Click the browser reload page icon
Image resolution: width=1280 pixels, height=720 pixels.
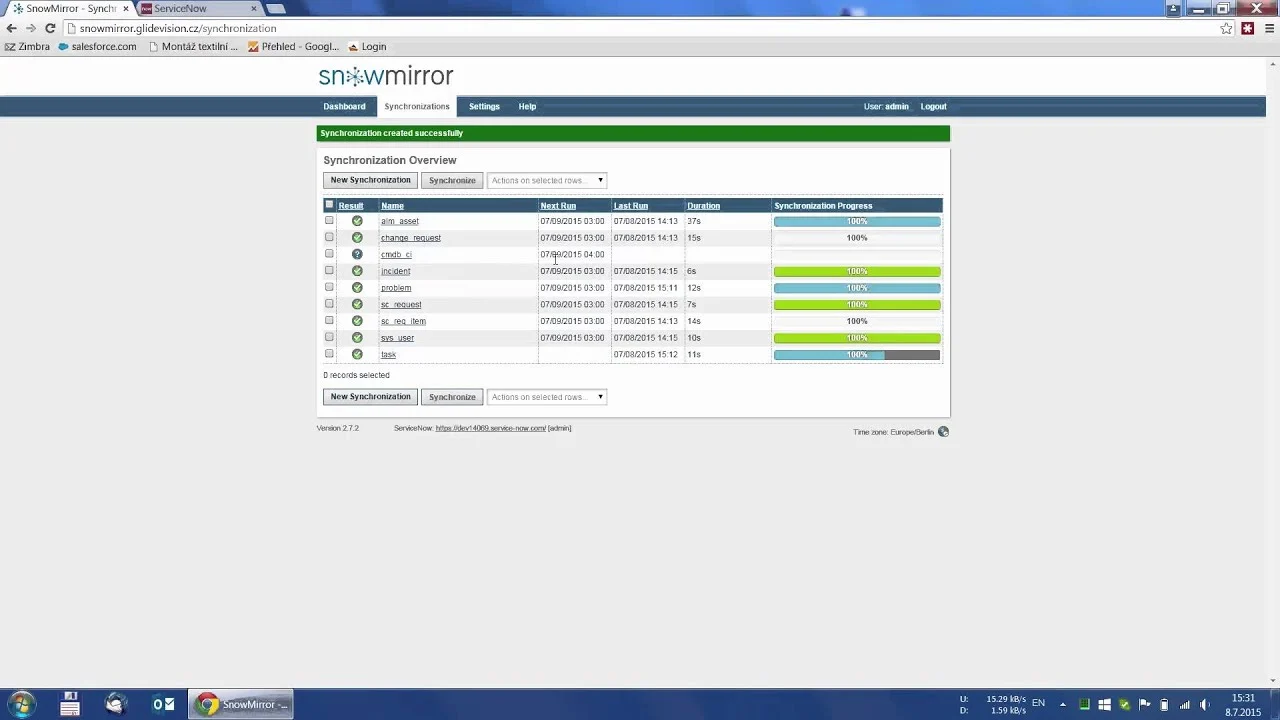50,29
